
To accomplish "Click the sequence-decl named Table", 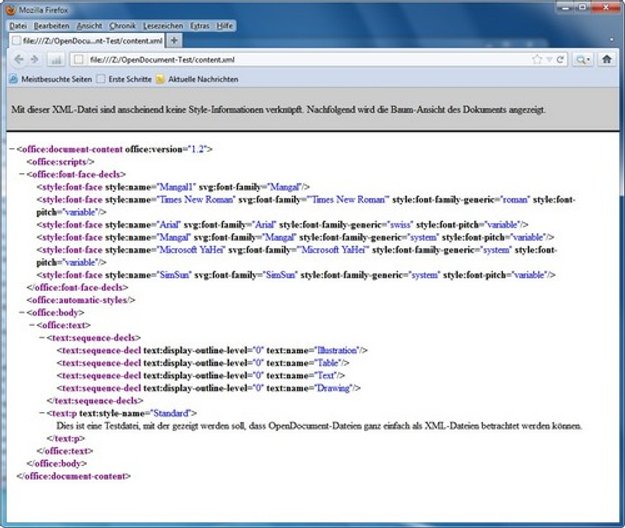I will click(x=203, y=363).
